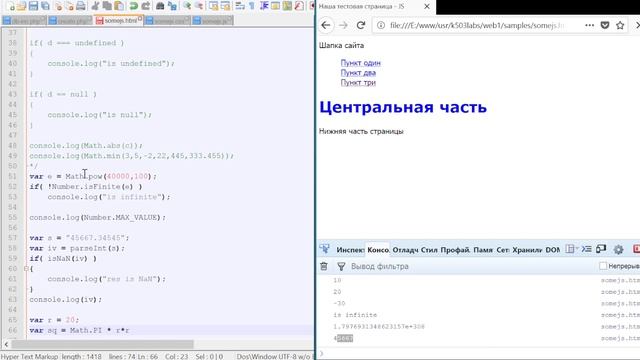
Task: Enable the Непрерывные логи checkbox
Action: coord(603,266)
